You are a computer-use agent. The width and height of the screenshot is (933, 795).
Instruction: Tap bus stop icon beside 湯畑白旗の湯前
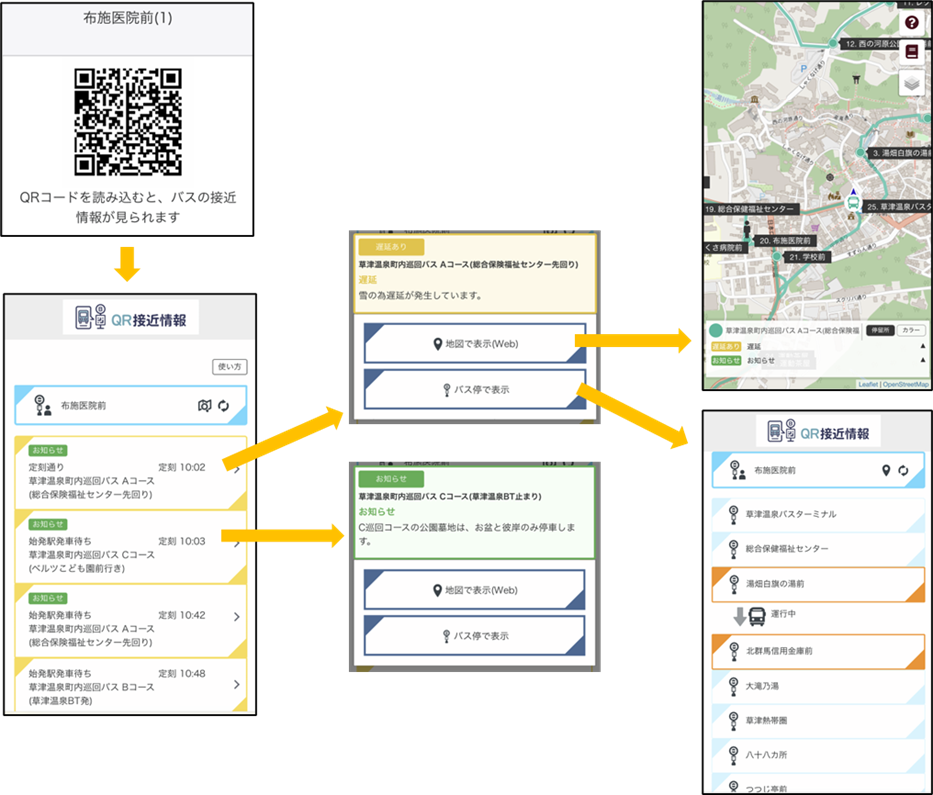tap(733, 584)
